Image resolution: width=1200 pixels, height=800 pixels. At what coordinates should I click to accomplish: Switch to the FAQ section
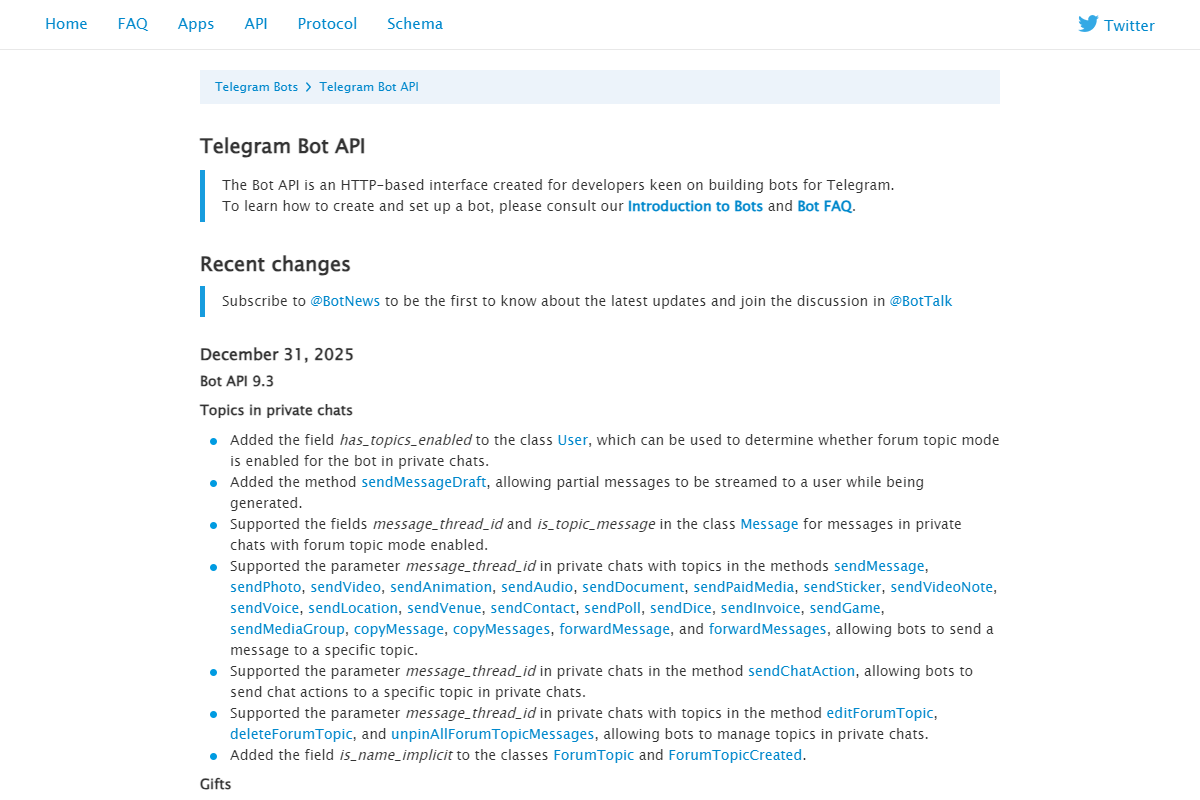click(133, 23)
